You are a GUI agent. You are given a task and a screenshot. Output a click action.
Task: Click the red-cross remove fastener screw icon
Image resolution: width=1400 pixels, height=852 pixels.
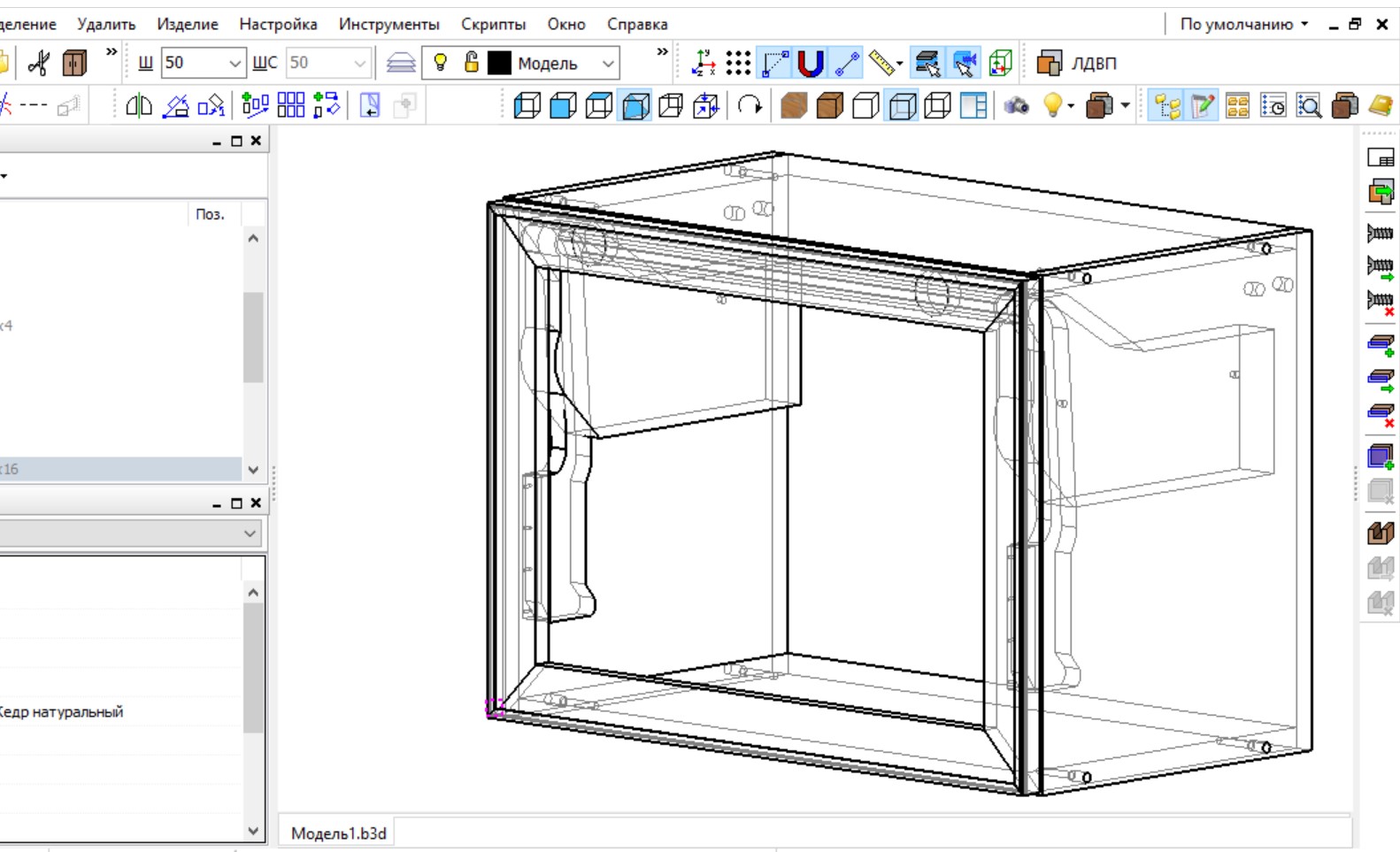click(x=1380, y=303)
